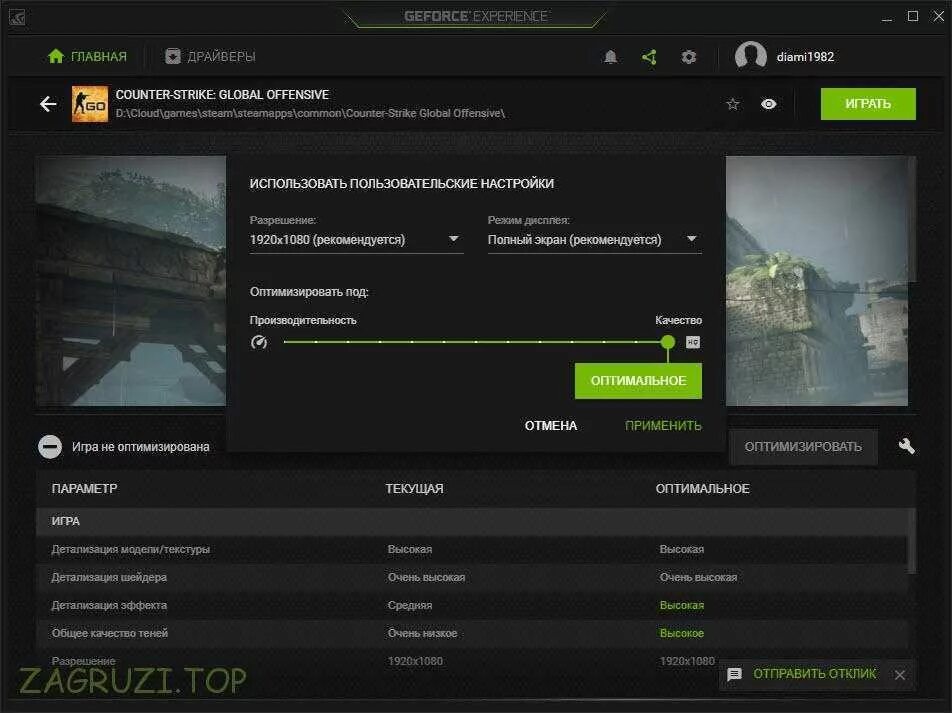Click the green Высокая optimal effect value
The image size is (952, 713).
682,606
